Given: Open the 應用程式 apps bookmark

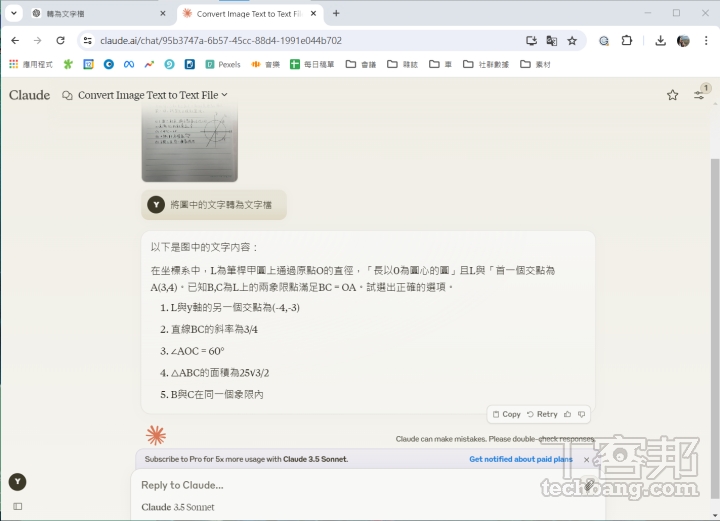Looking at the screenshot, I should click(x=31, y=64).
